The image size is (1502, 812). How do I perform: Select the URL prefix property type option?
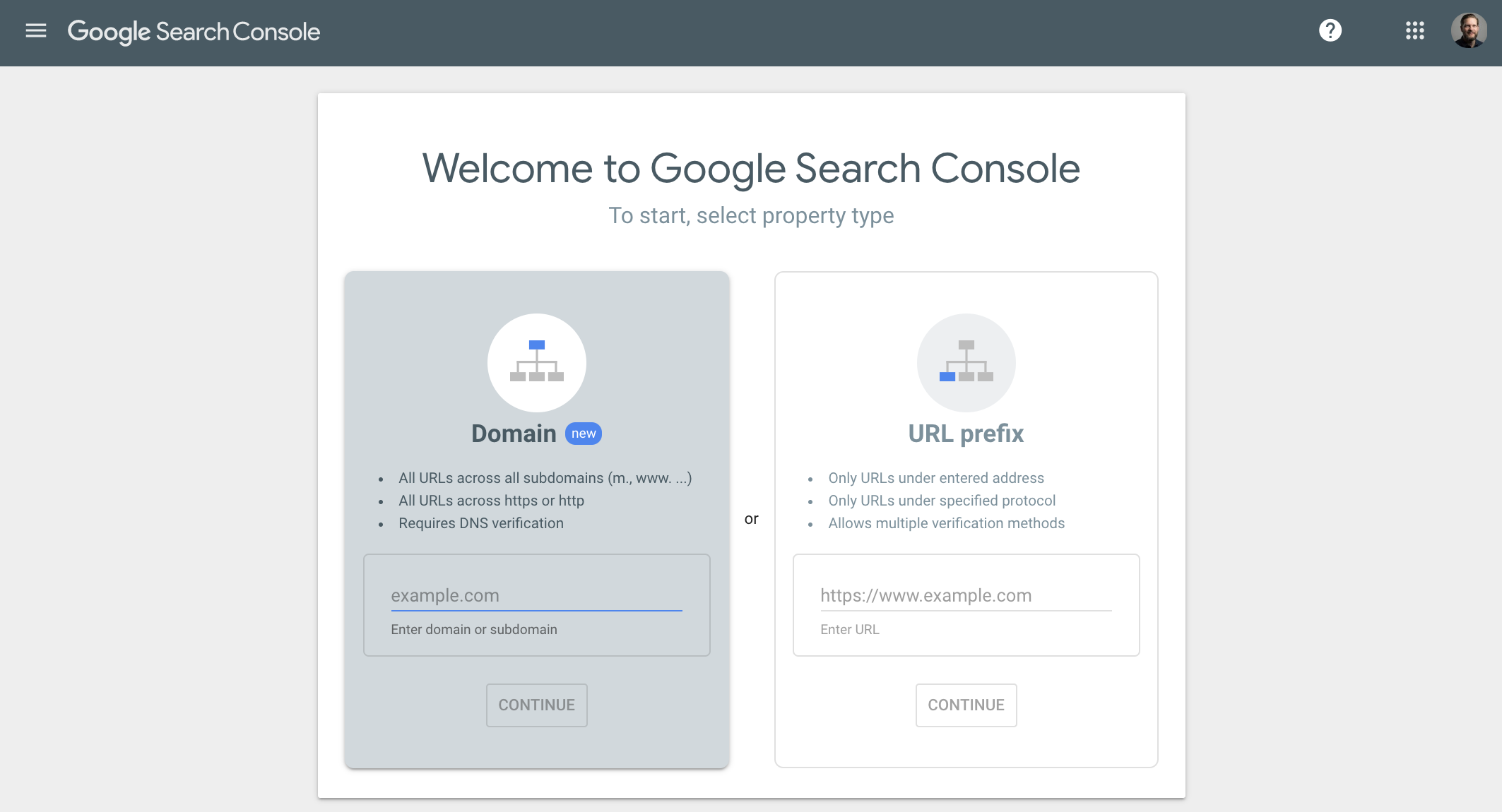[x=965, y=433]
